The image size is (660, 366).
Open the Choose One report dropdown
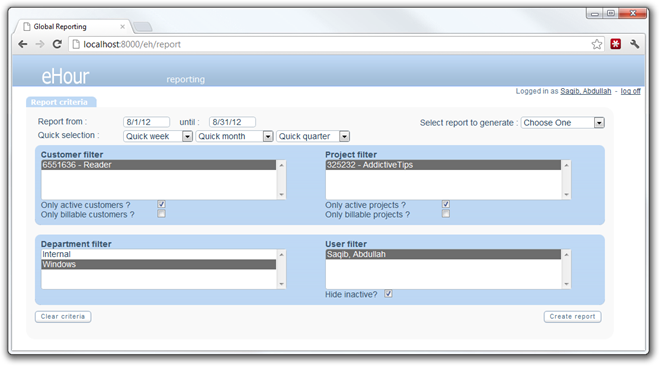click(563, 123)
